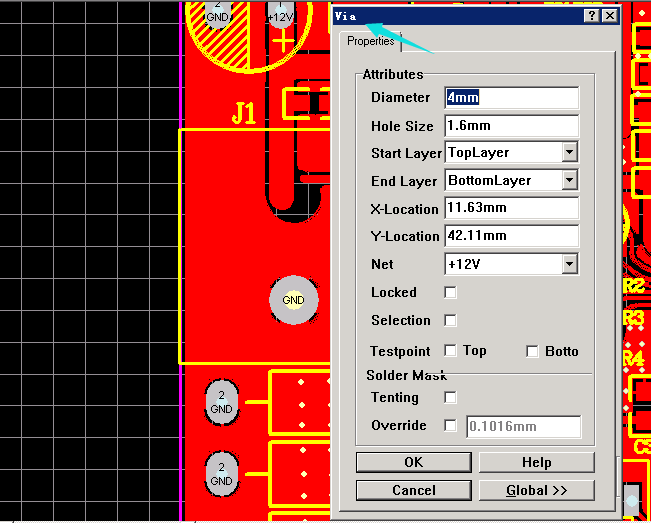Enable Solder Mask Tenting checkbox
Screen dimensions: 651x523
tap(450, 398)
